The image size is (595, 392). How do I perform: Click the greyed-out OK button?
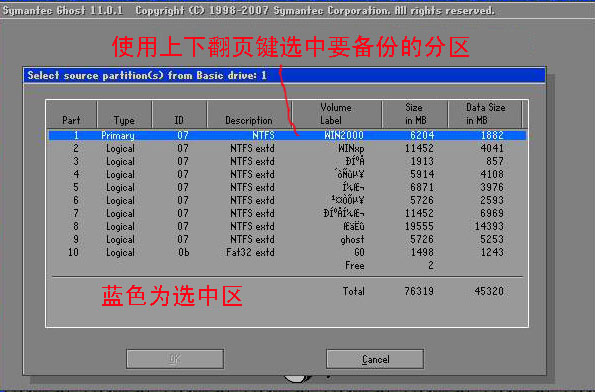coord(175,359)
